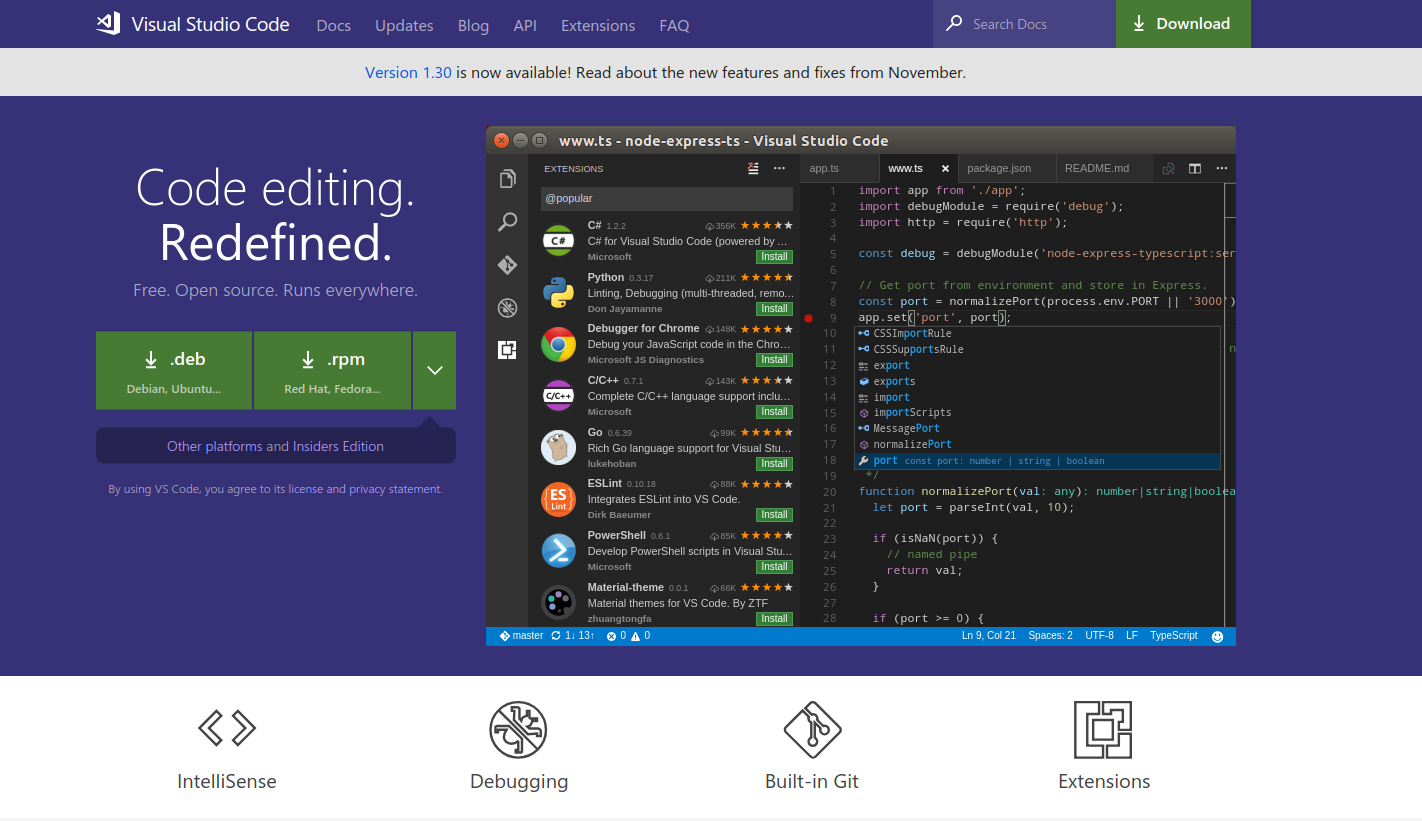
Task: Open the Insiders Edition link
Action: 338,446
